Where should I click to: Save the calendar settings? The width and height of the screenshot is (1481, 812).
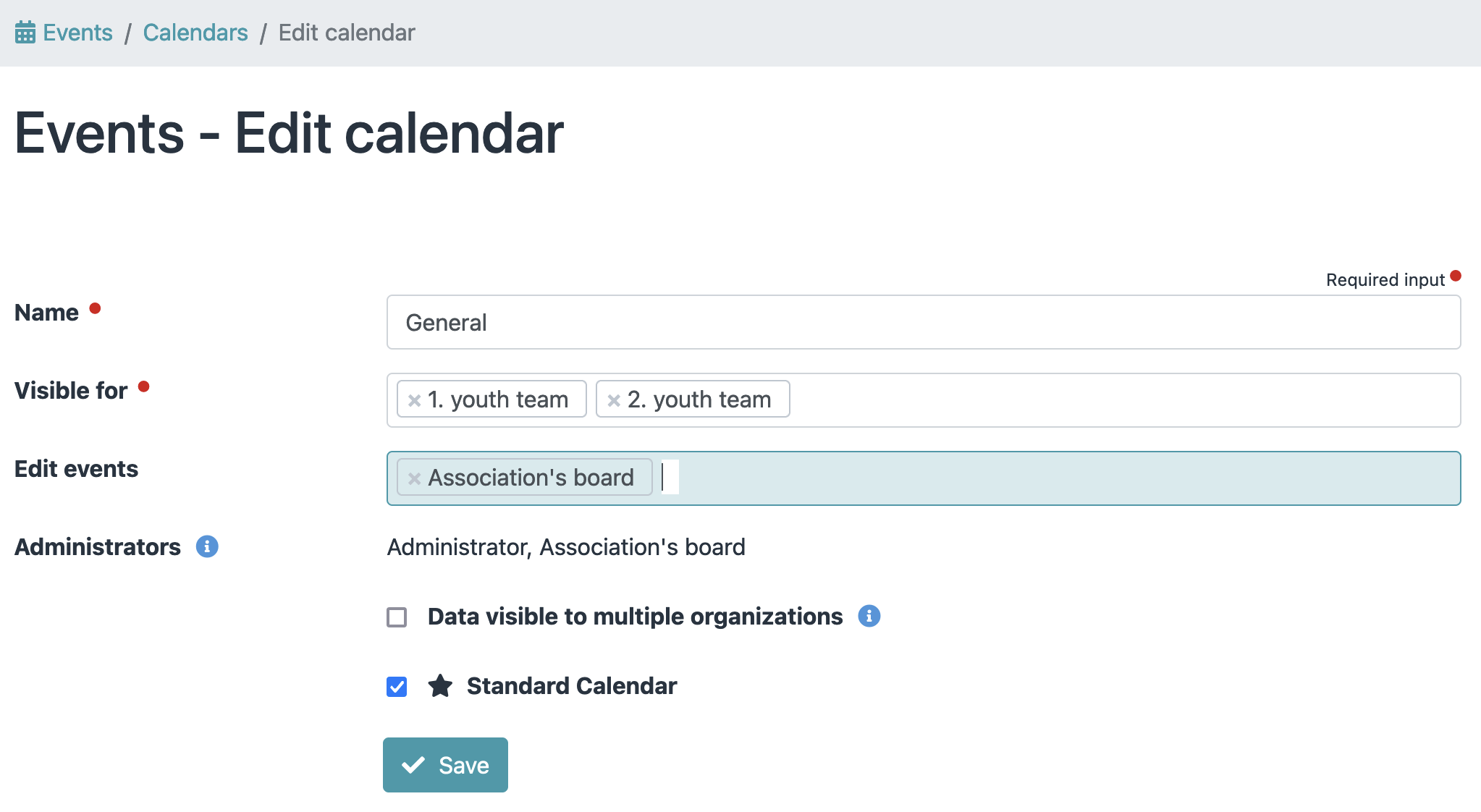[x=445, y=765]
